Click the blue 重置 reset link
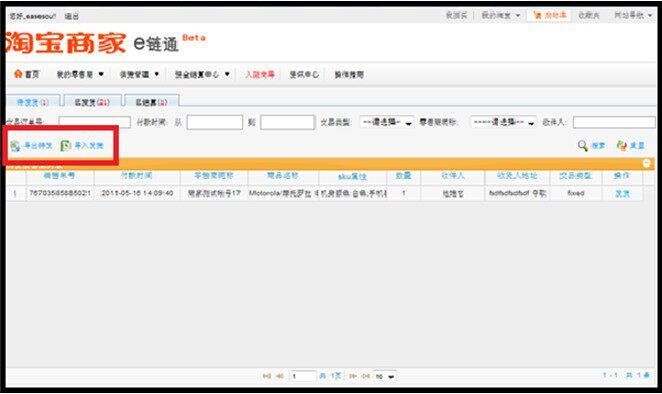 point(637,146)
